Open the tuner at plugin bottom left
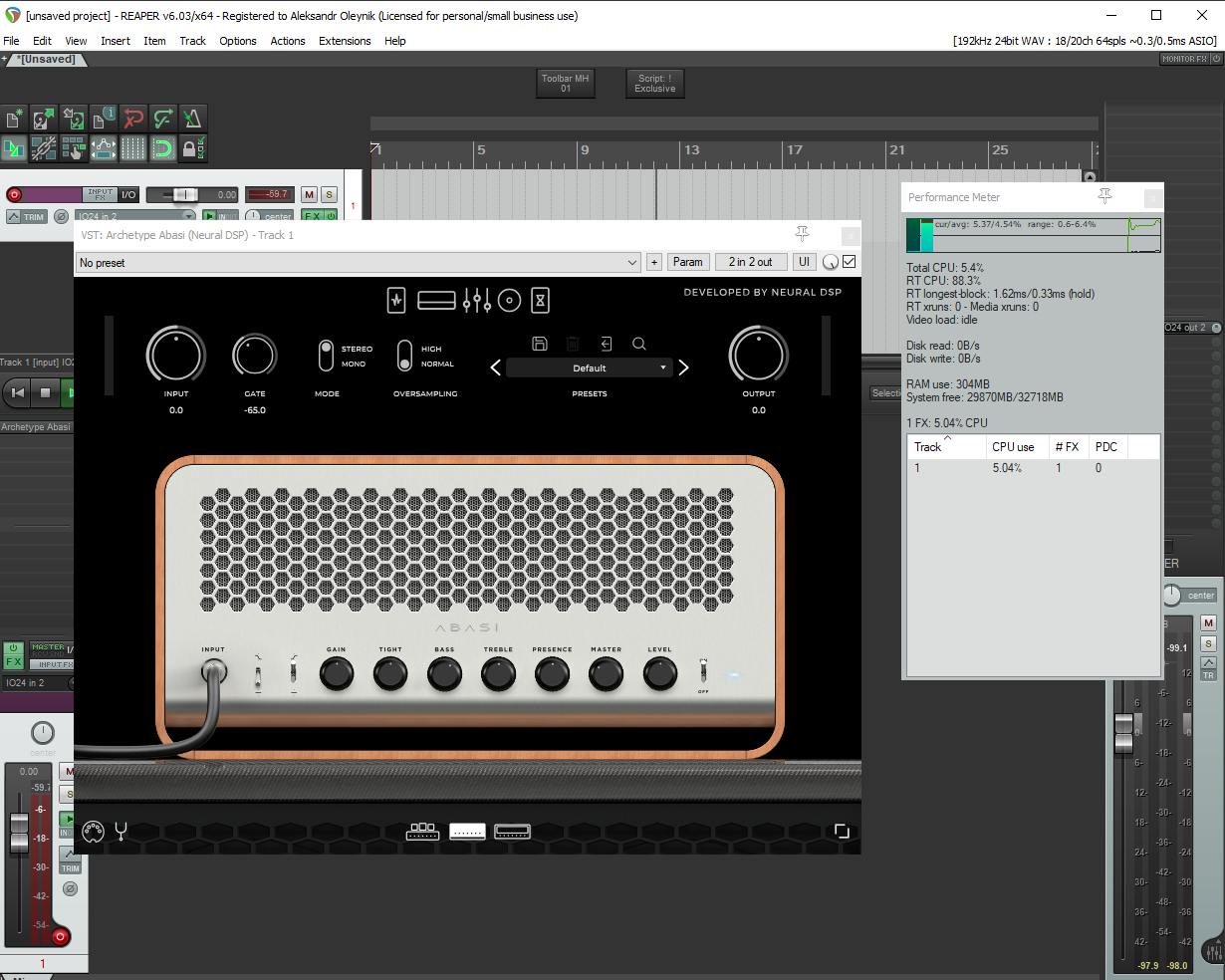1225x980 pixels. pyautogui.click(x=121, y=831)
